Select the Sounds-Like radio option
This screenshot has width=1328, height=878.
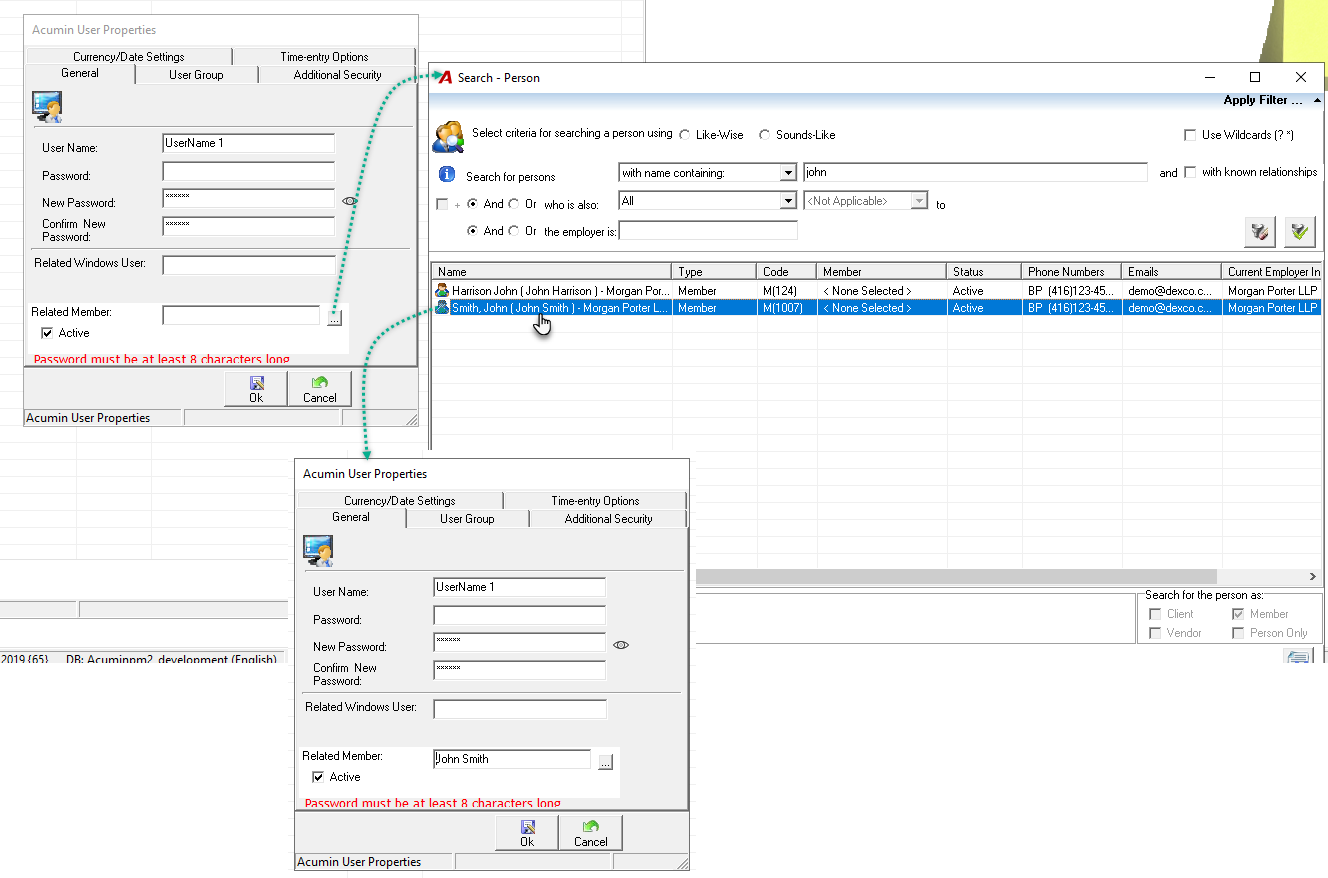coord(765,135)
